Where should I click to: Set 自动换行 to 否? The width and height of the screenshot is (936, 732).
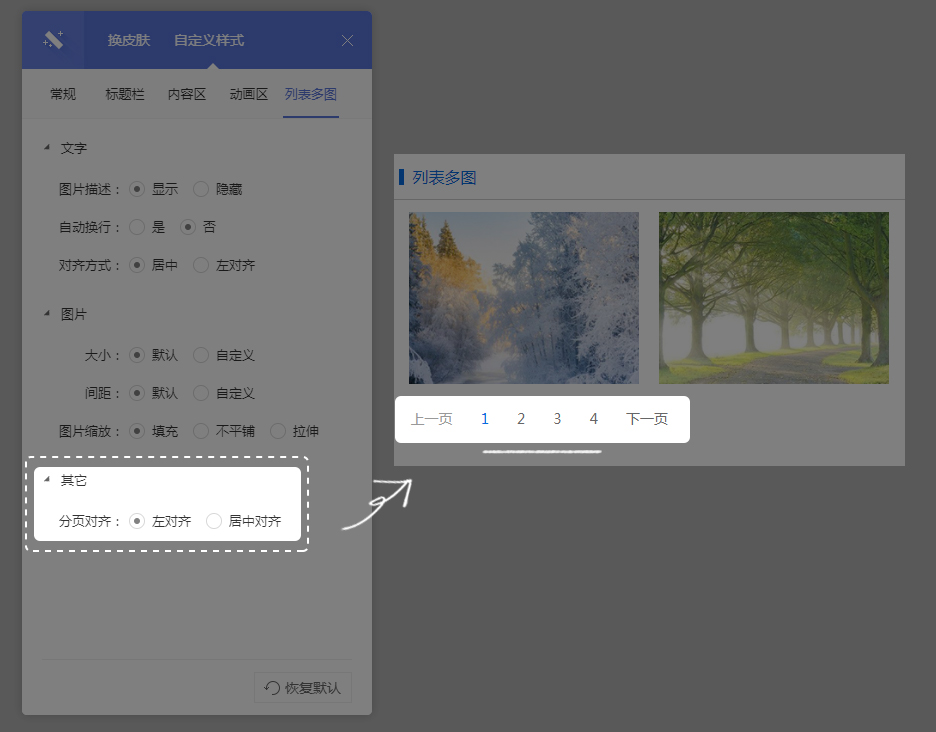pos(188,227)
